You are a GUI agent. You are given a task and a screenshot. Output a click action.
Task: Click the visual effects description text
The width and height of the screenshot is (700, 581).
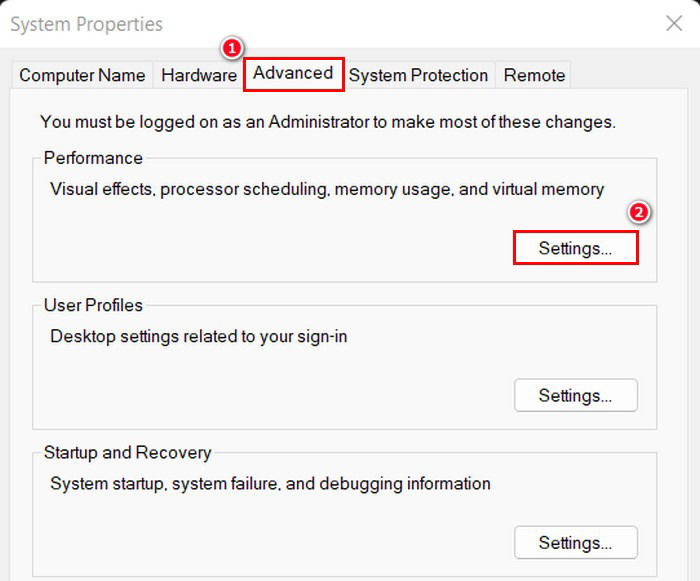[x=327, y=189]
